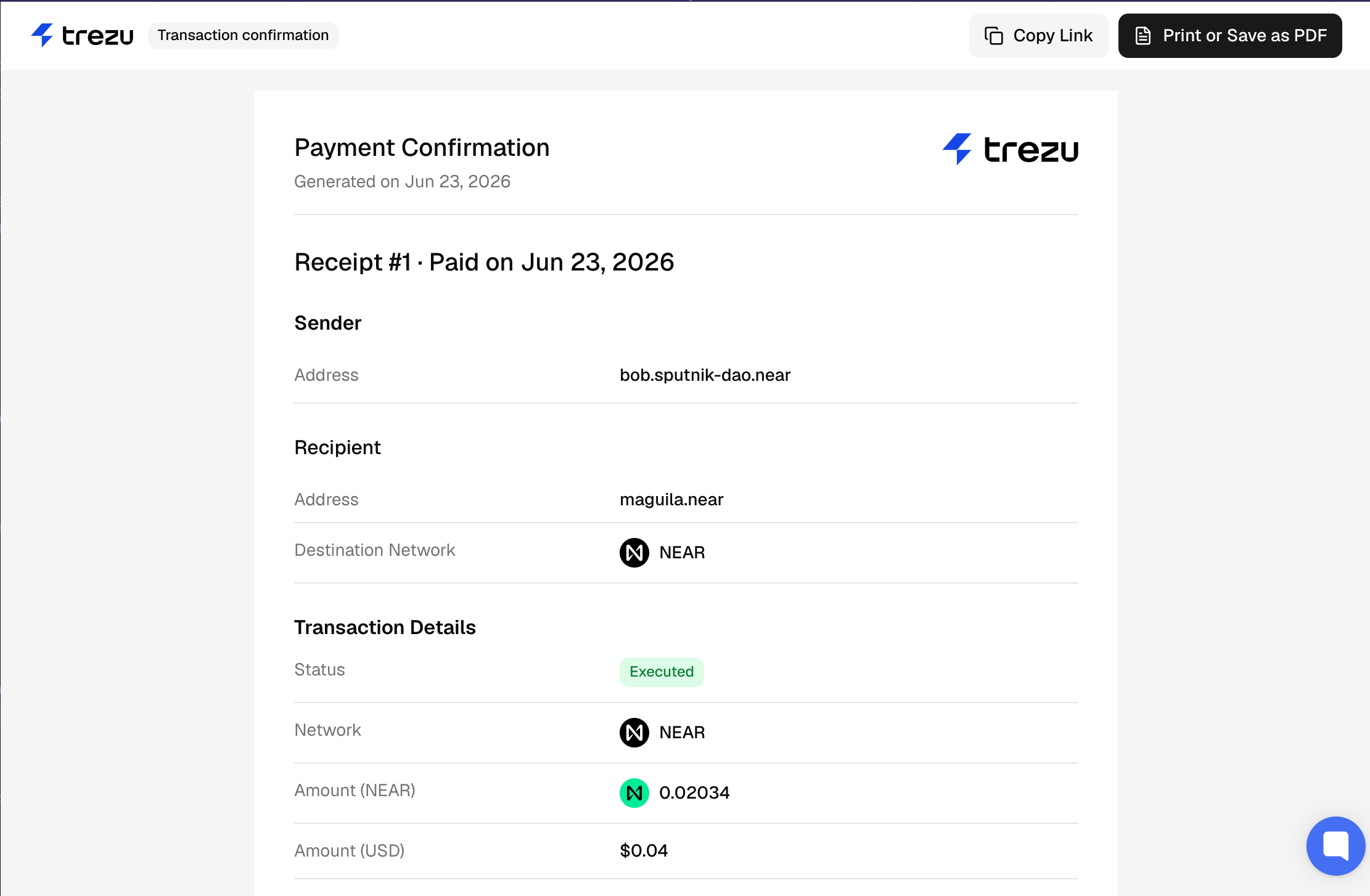The width and height of the screenshot is (1370, 896).
Task: Select recipient address maguila.near
Action: point(671,500)
